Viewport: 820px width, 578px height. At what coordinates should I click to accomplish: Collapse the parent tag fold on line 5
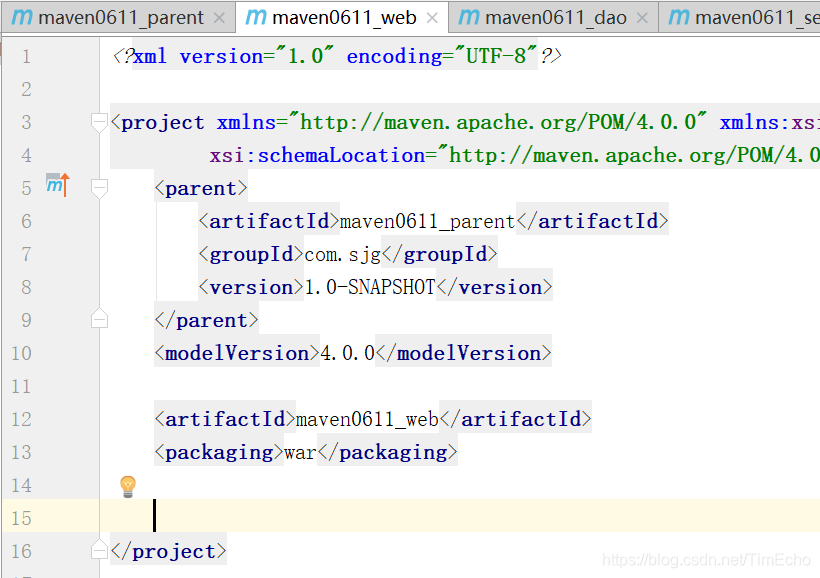click(x=99, y=188)
